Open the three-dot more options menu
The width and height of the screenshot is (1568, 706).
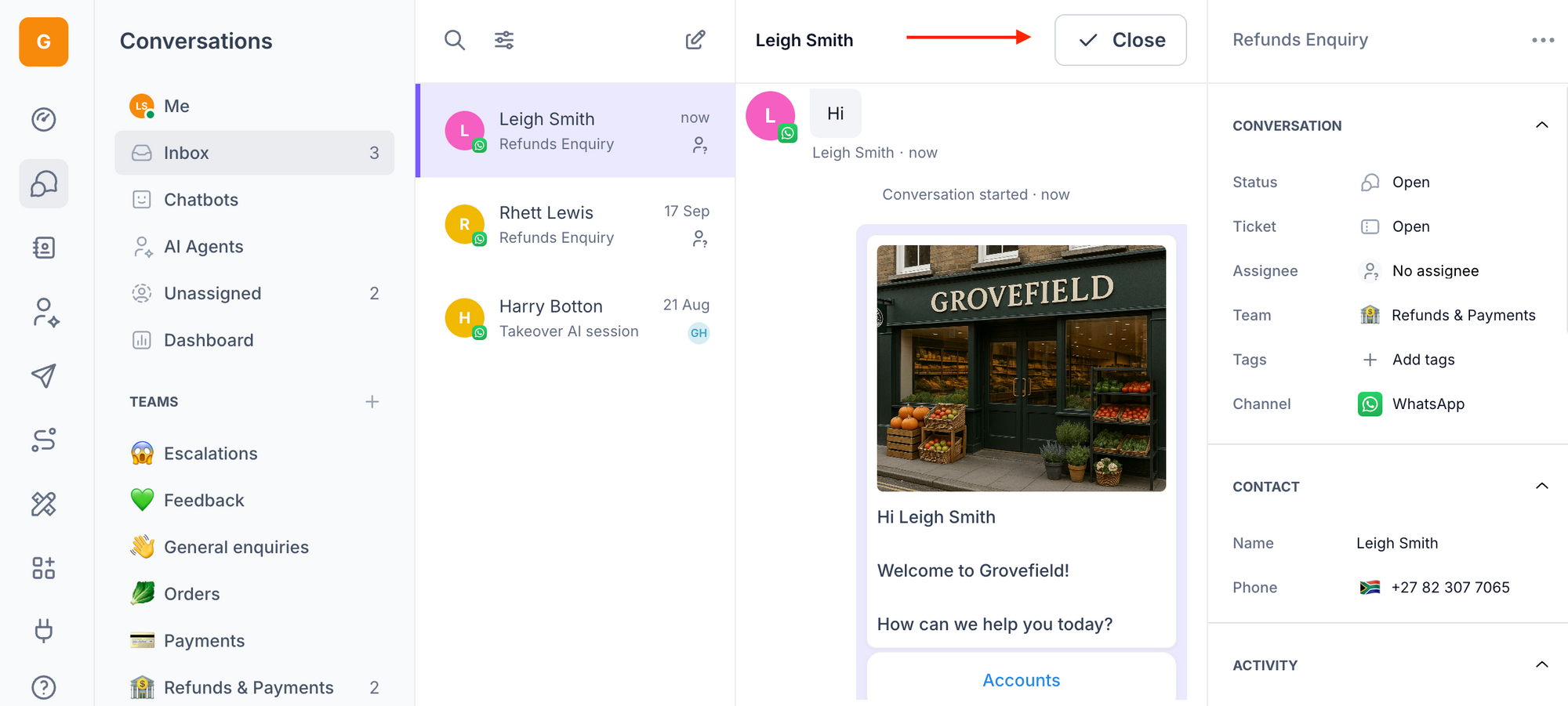tap(1542, 40)
